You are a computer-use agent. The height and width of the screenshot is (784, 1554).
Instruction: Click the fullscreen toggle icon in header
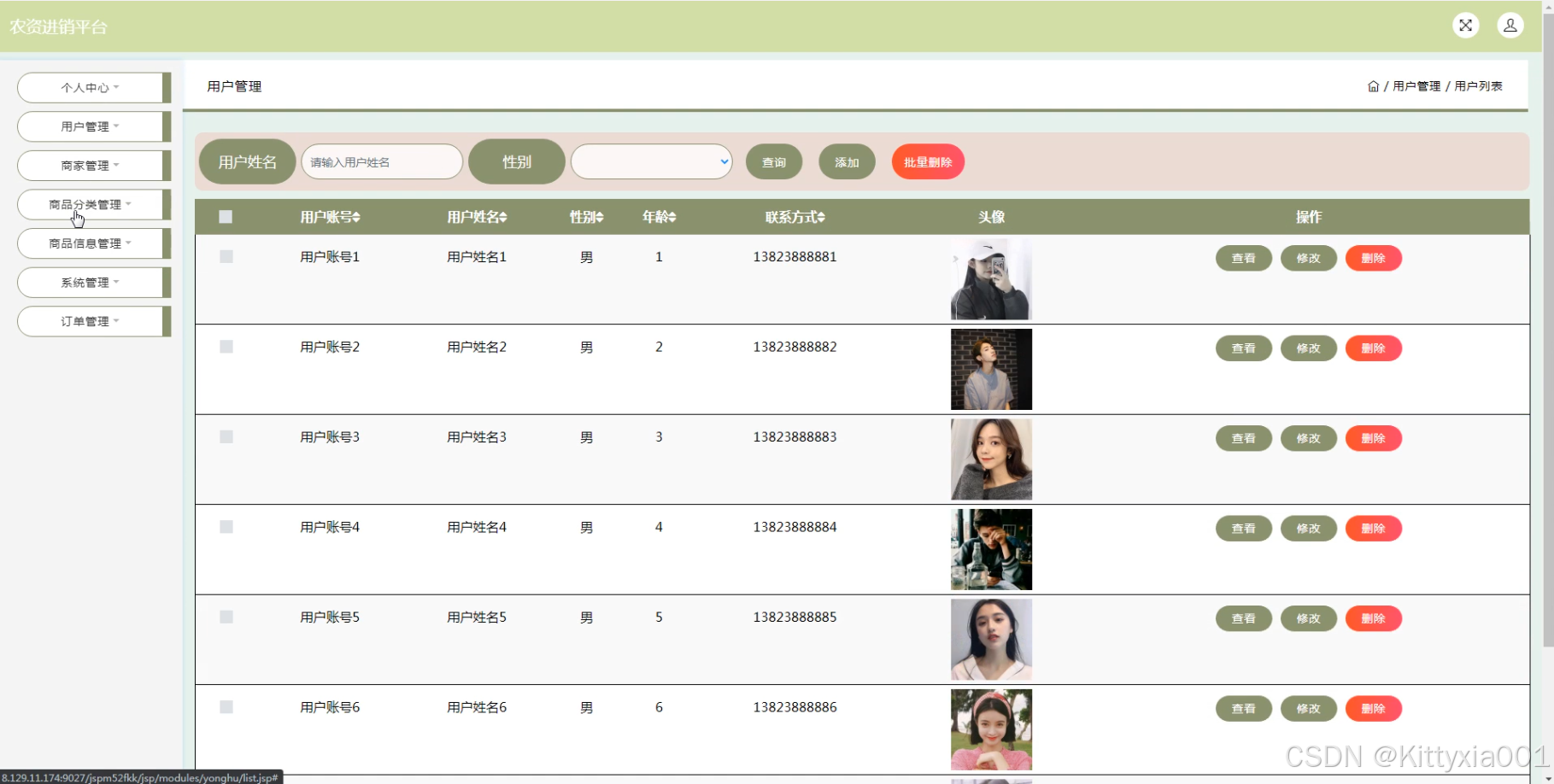(1465, 26)
